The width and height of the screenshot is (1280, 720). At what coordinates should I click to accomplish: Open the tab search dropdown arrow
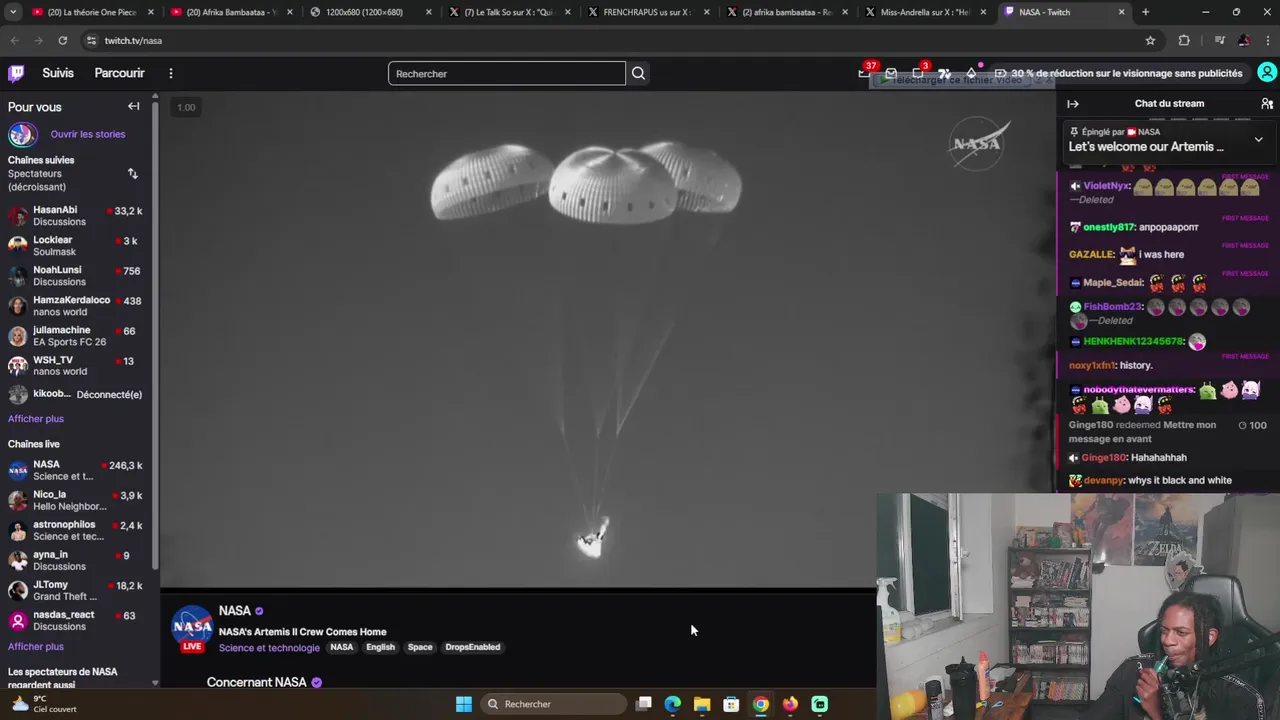pyautogui.click(x=14, y=12)
